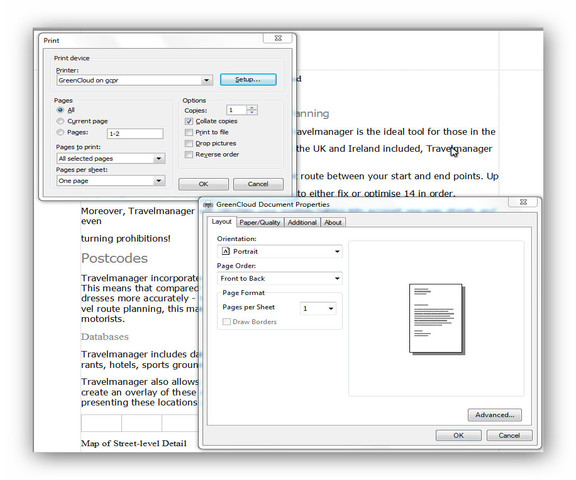Decrease copies with the spinner down arrow
The height and width of the screenshot is (480, 576).
click(252, 112)
